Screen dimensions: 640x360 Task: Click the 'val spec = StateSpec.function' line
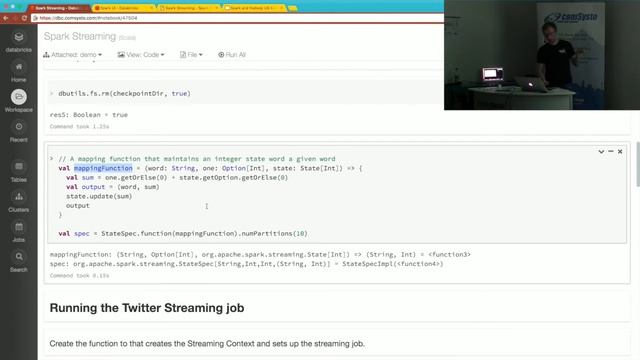[x=183, y=233]
